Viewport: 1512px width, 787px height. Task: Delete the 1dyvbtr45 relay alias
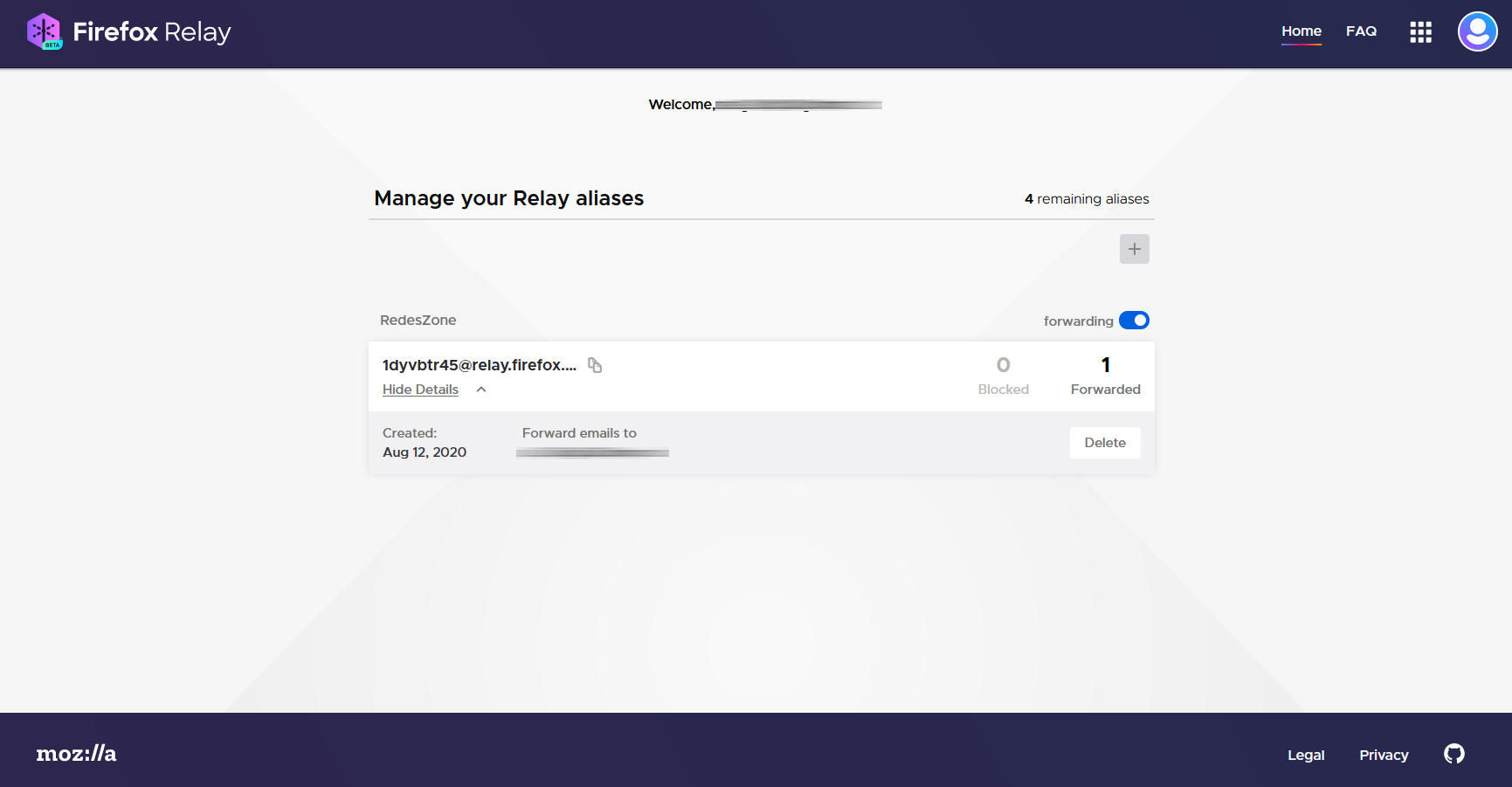[x=1105, y=443]
